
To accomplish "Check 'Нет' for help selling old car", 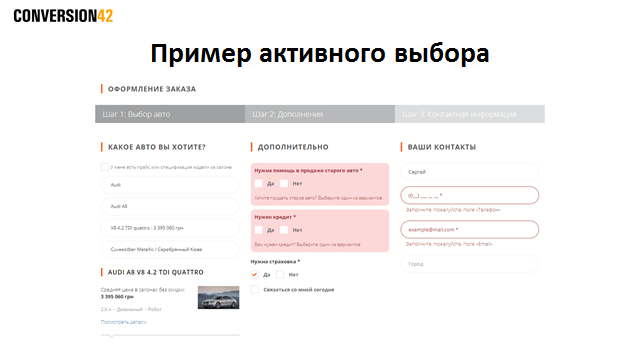I will click(284, 183).
